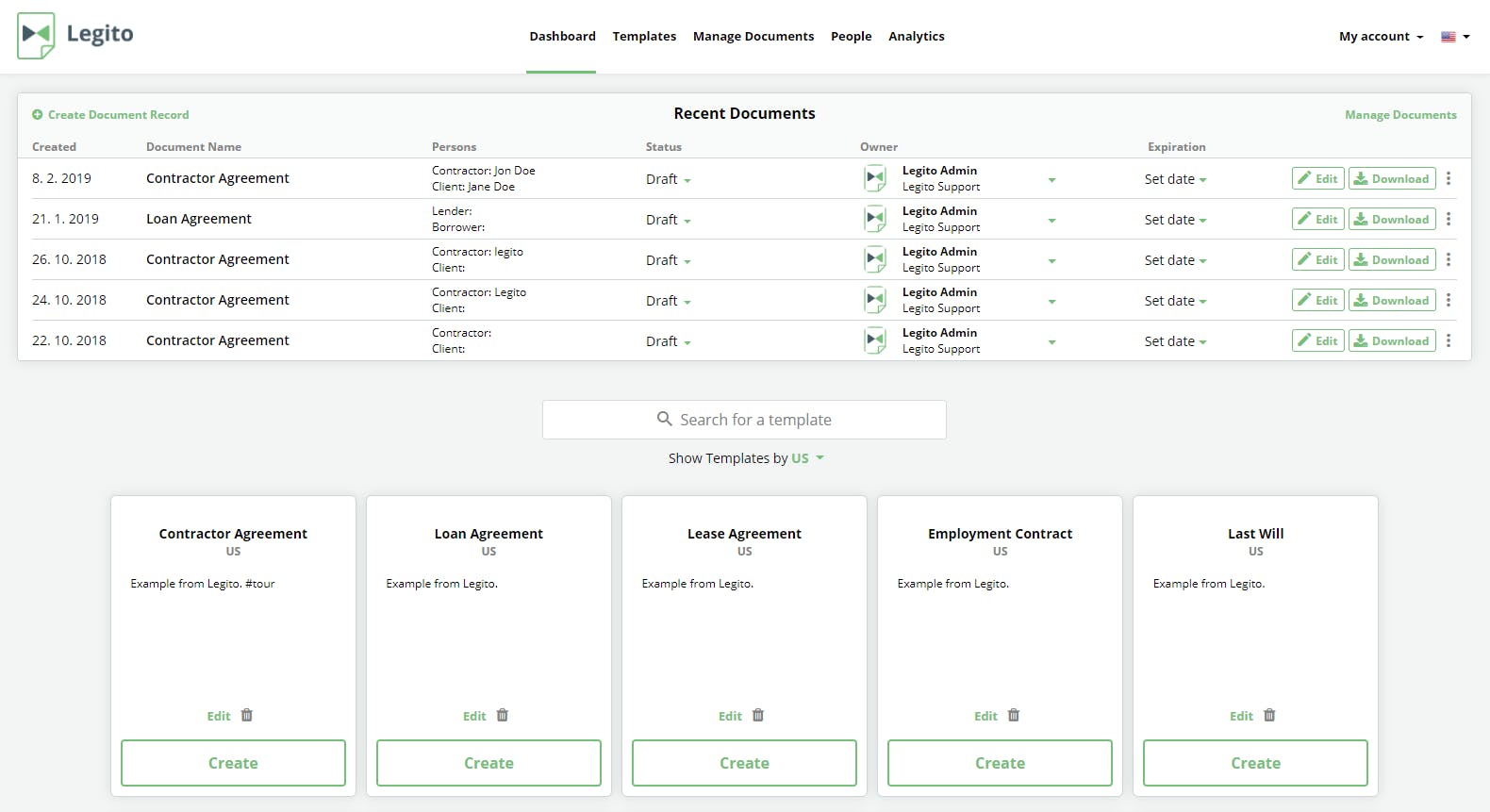Click owner avatar icon in first document row
1490x812 pixels.
coord(875,178)
